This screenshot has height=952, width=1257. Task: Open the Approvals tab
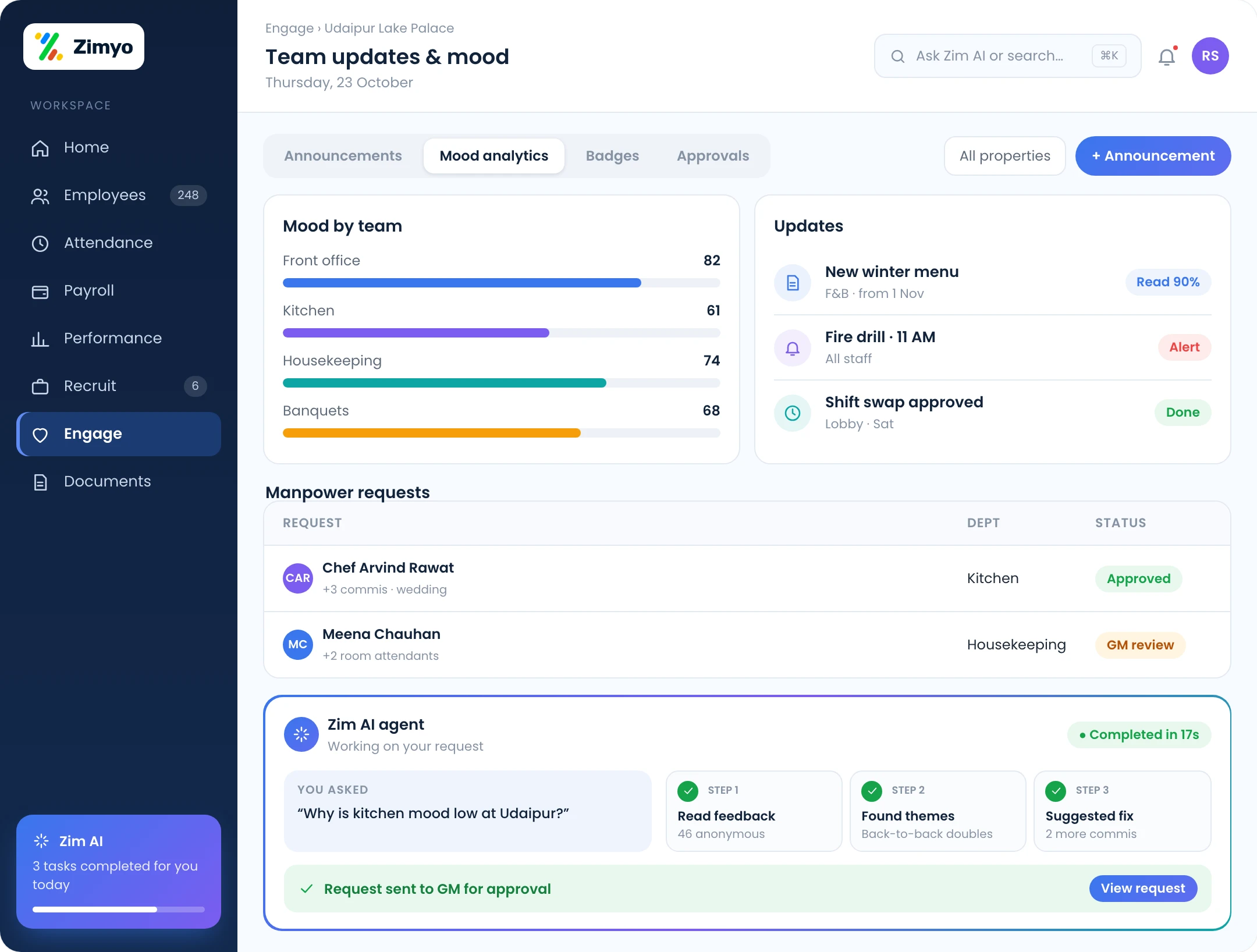pyautogui.click(x=713, y=156)
